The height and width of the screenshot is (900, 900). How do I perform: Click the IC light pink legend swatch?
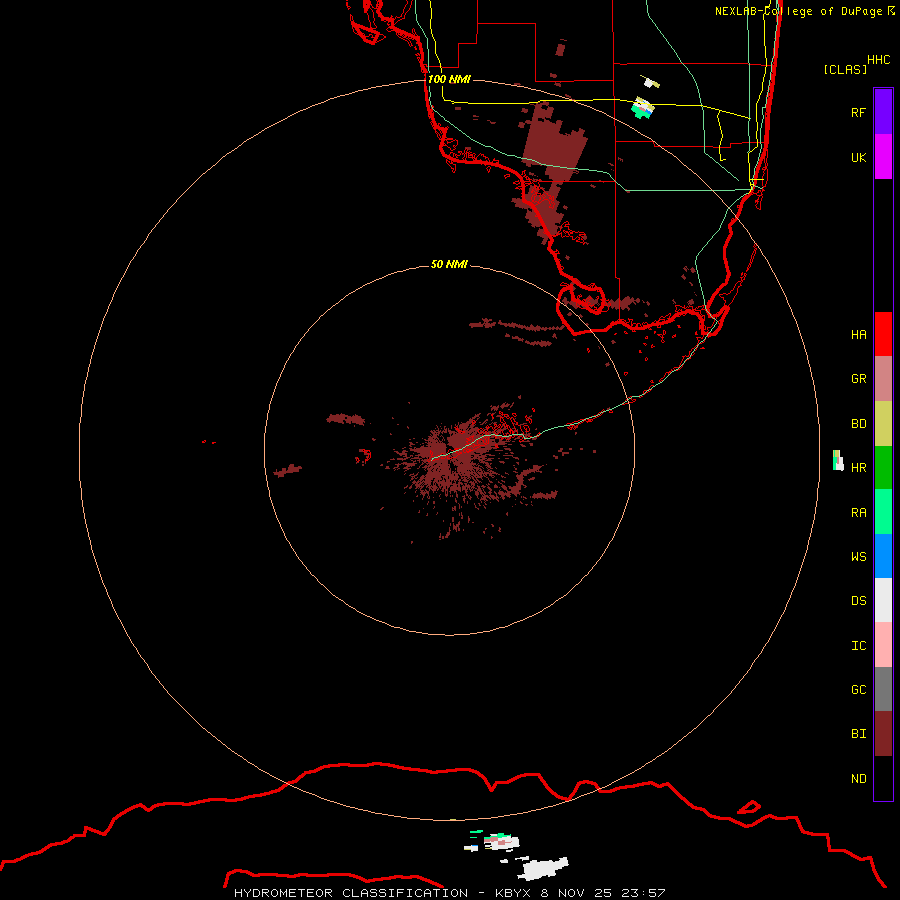pyautogui.click(x=883, y=645)
